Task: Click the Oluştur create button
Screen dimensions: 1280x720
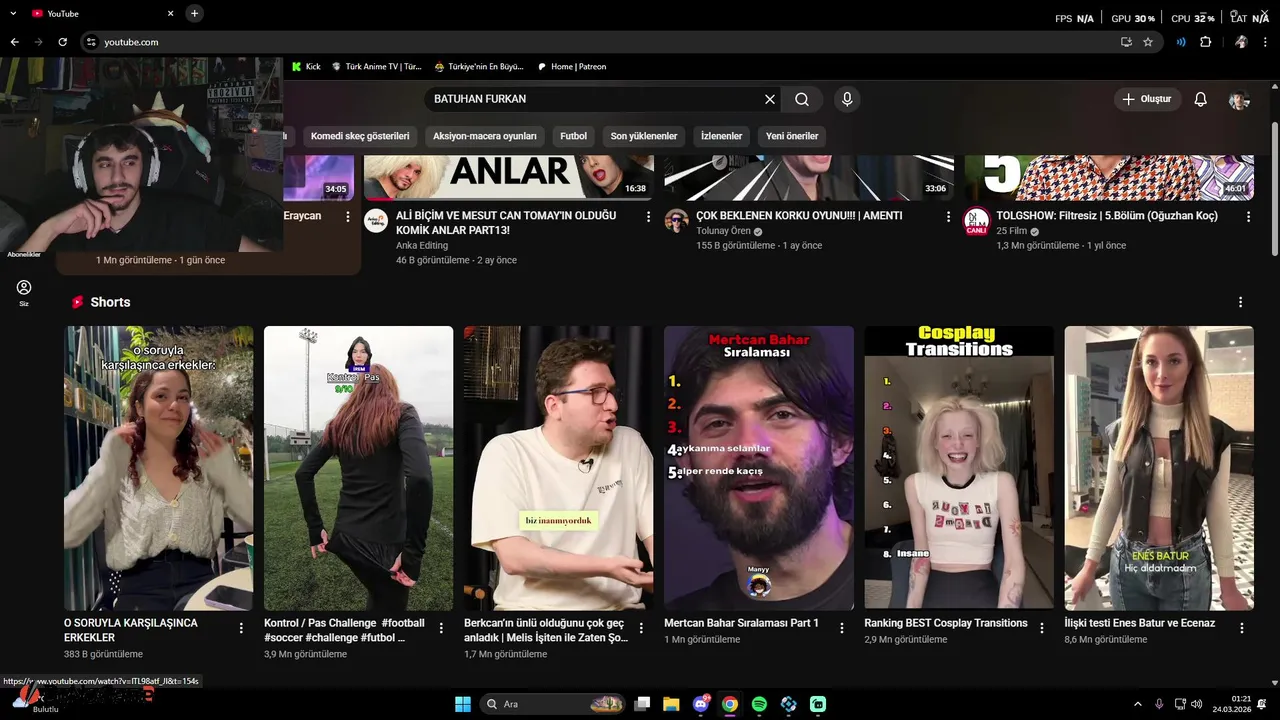Action: pyautogui.click(x=1147, y=99)
